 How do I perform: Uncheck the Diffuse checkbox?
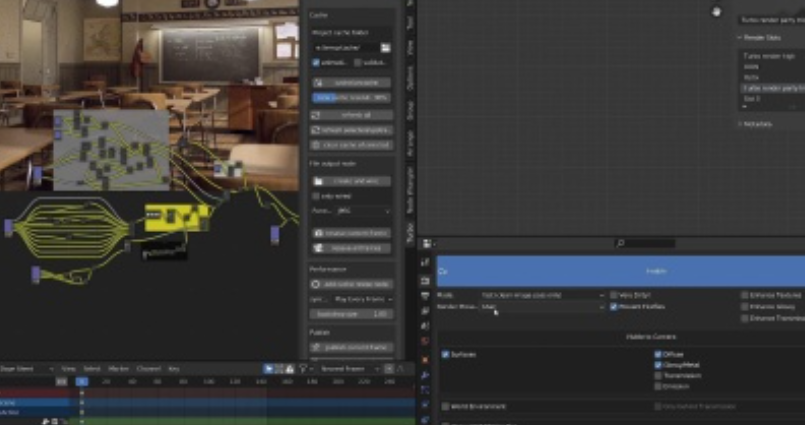(658, 354)
